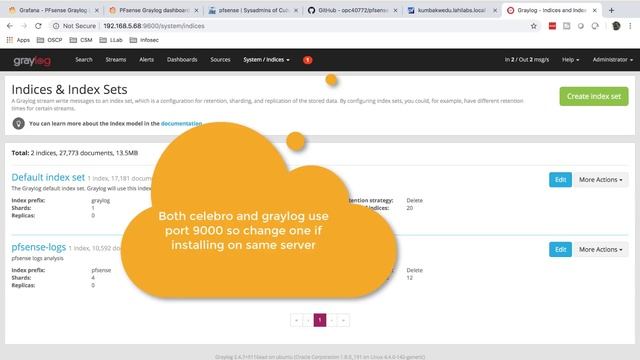This screenshot has height=360, width=640.
Task: Open Sources in Graylog navbar
Action: click(220, 60)
